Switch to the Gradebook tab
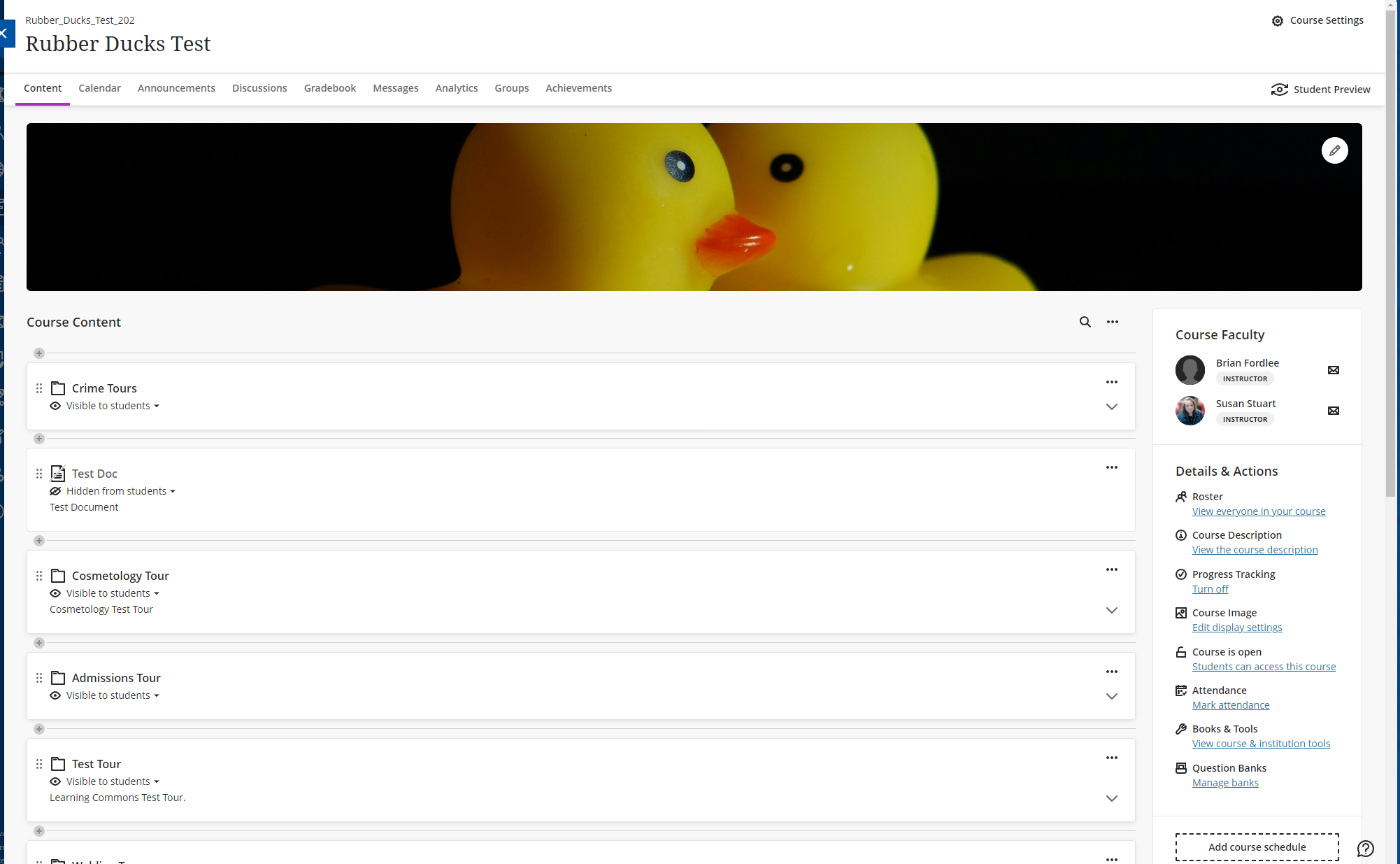1400x864 pixels. click(329, 88)
